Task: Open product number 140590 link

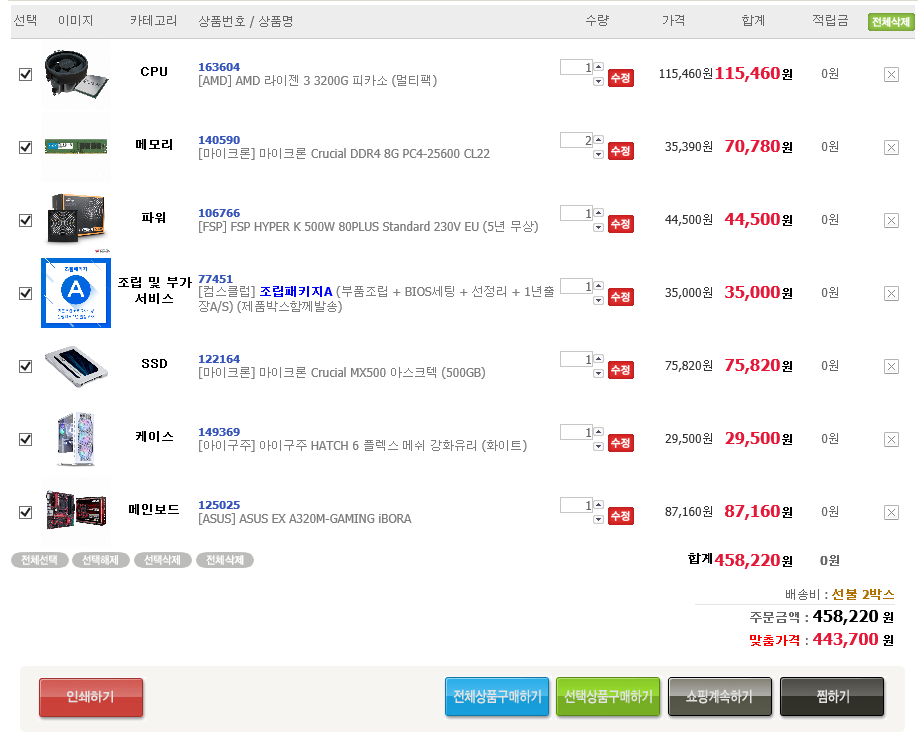Action: point(219,140)
